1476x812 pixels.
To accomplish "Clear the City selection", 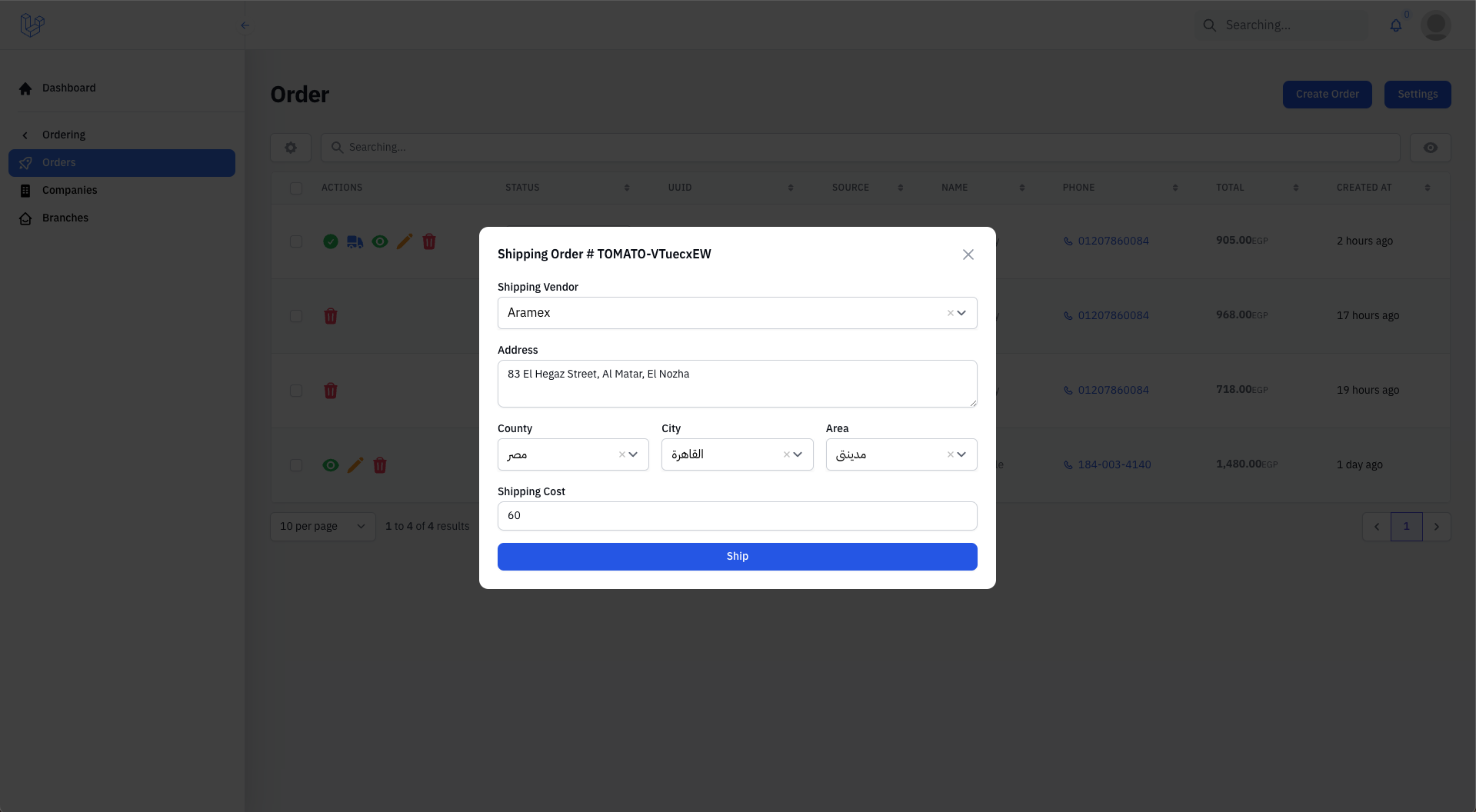I will (x=786, y=454).
